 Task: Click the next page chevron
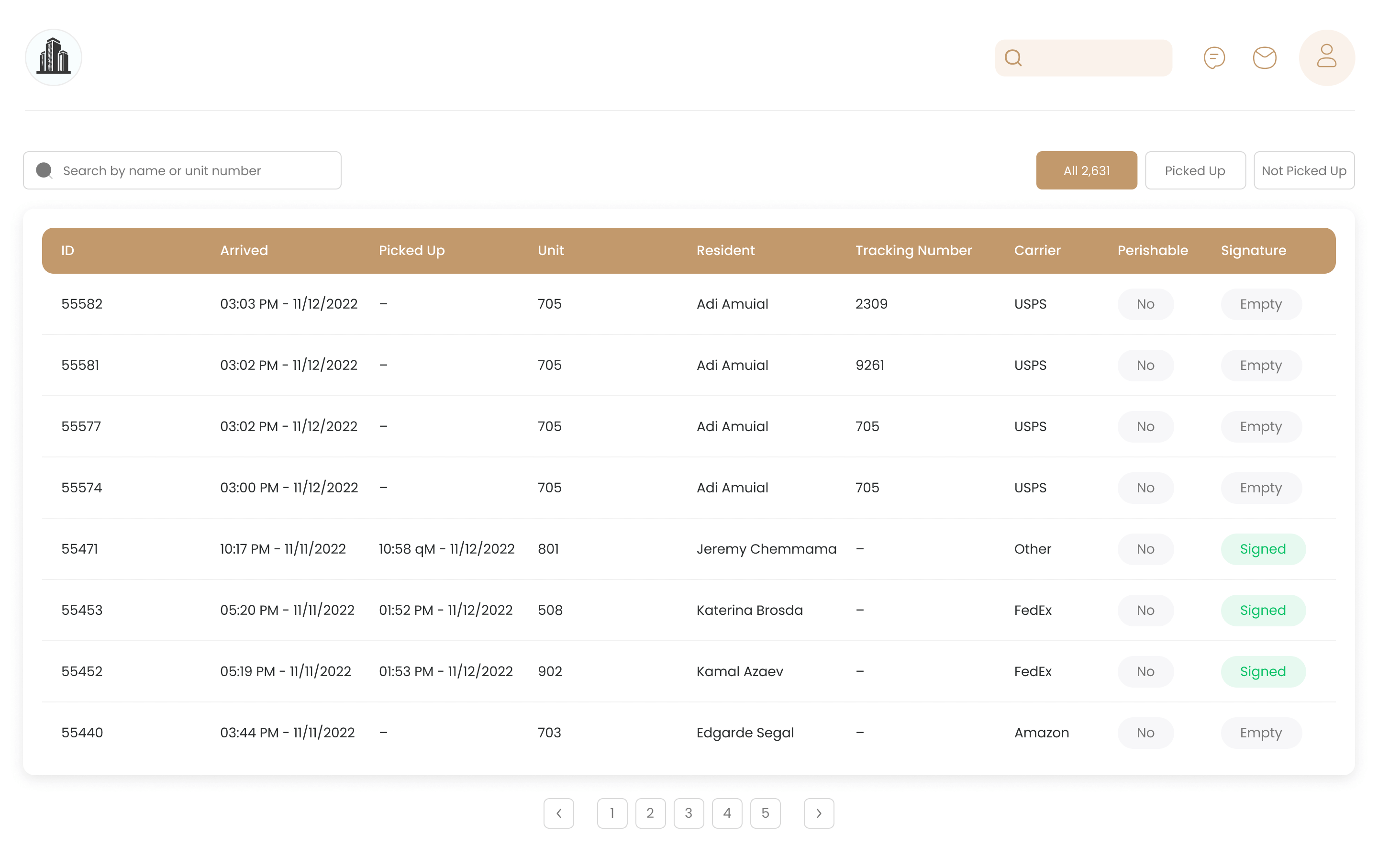click(818, 813)
